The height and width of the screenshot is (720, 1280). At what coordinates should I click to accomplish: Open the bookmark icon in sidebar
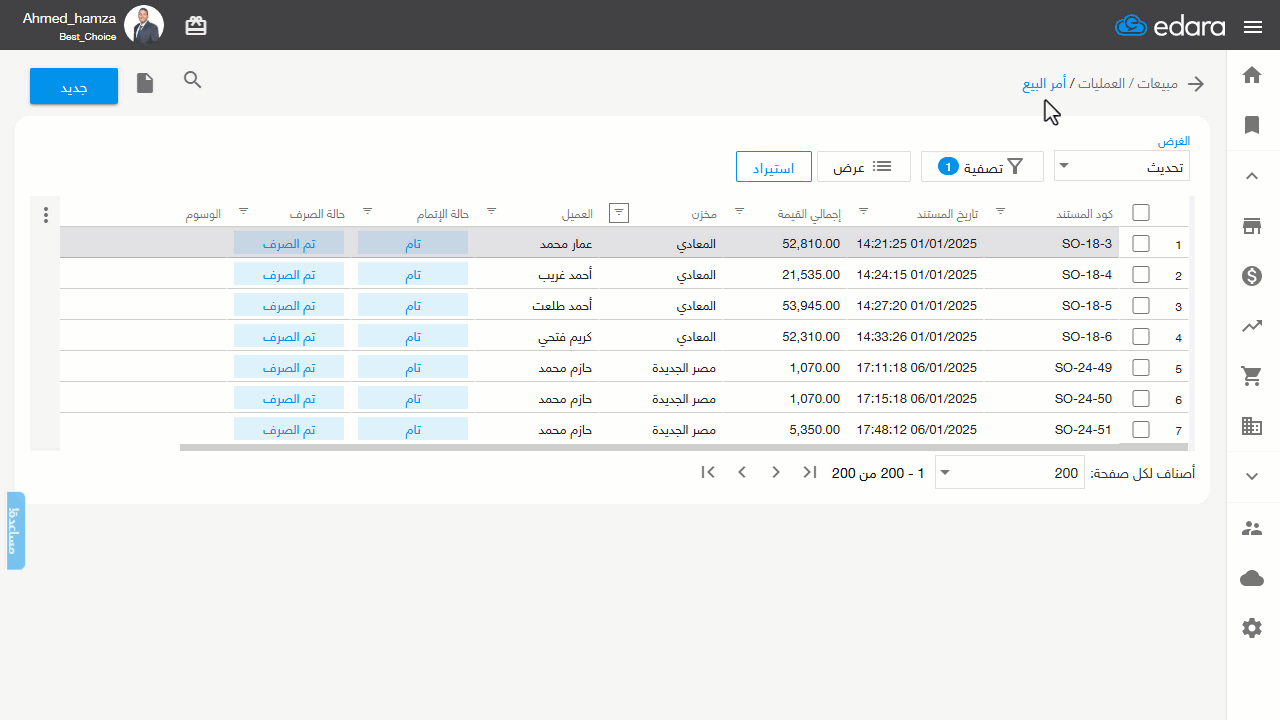1252,125
